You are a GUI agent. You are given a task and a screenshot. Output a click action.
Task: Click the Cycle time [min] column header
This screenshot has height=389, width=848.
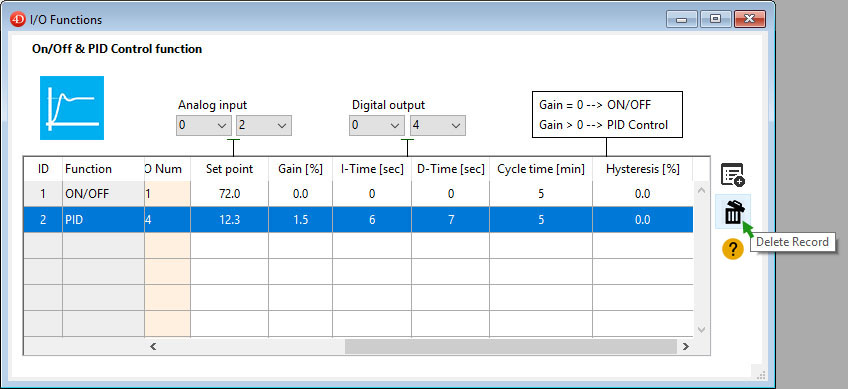[x=541, y=169]
